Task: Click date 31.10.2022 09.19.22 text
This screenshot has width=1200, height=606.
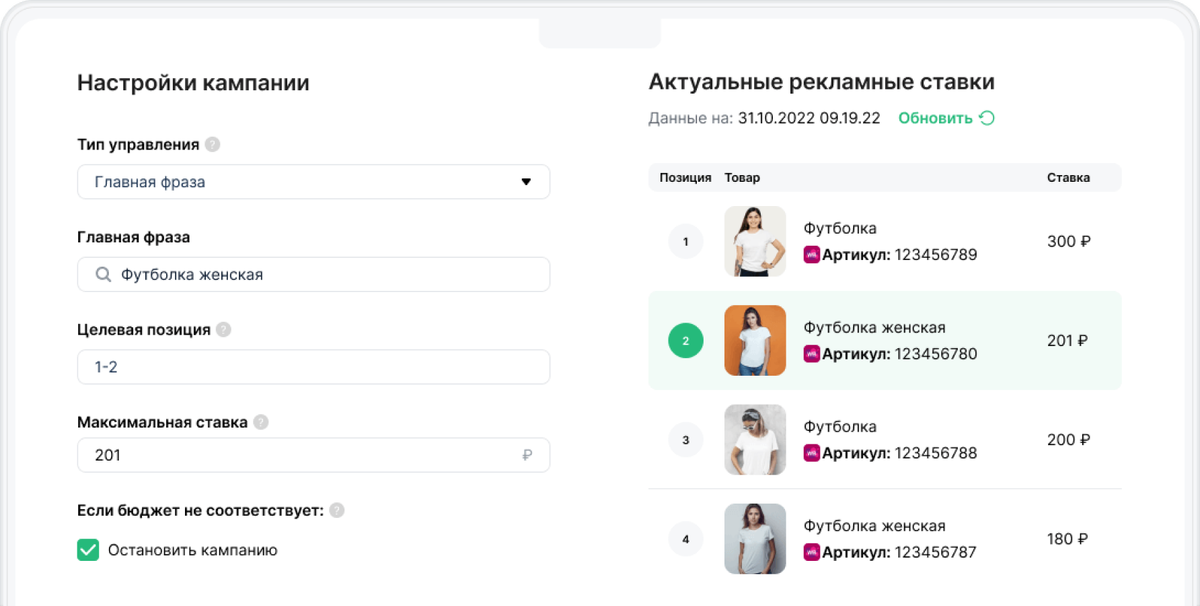Action: pyautogui.click(x=809, y=118)
